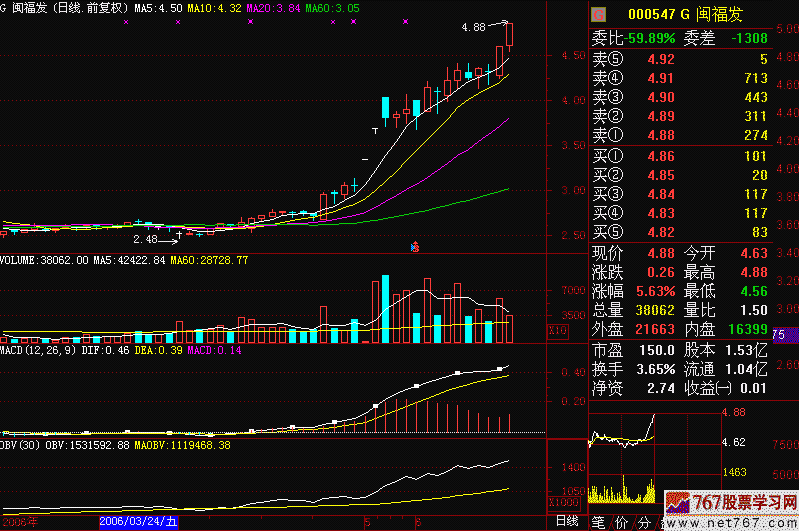799x531 pixels.
Task: Click the red G icon beside stock code
Action: tap(598, 14)
